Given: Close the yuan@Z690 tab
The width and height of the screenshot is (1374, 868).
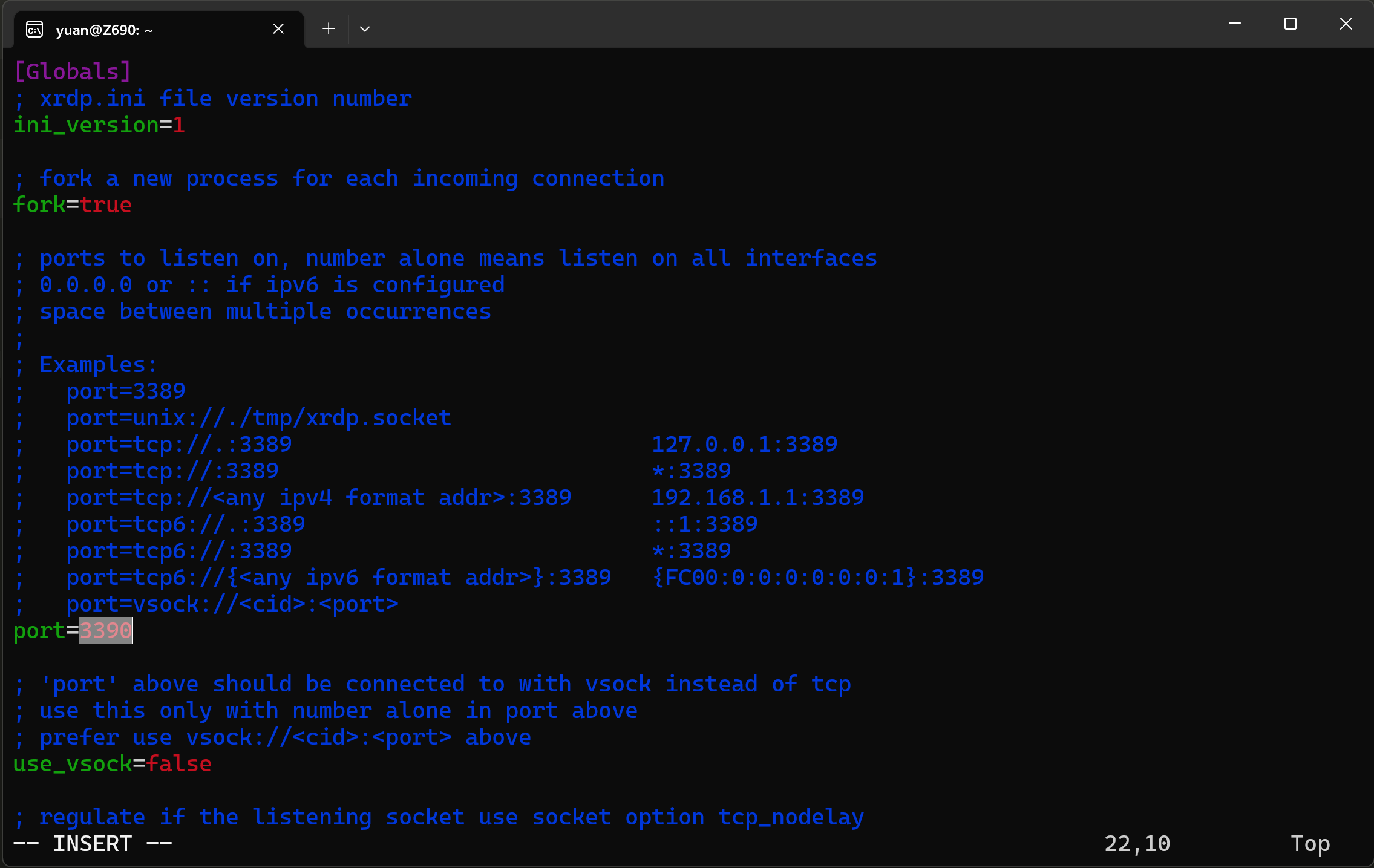Looking at the screenshot, I should (x=278, y=28).
